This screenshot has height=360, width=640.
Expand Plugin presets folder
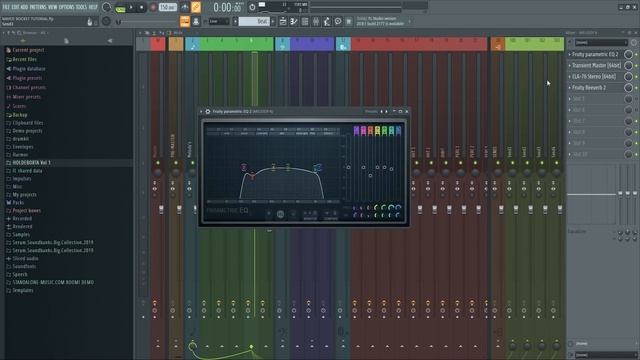point(27,78)
